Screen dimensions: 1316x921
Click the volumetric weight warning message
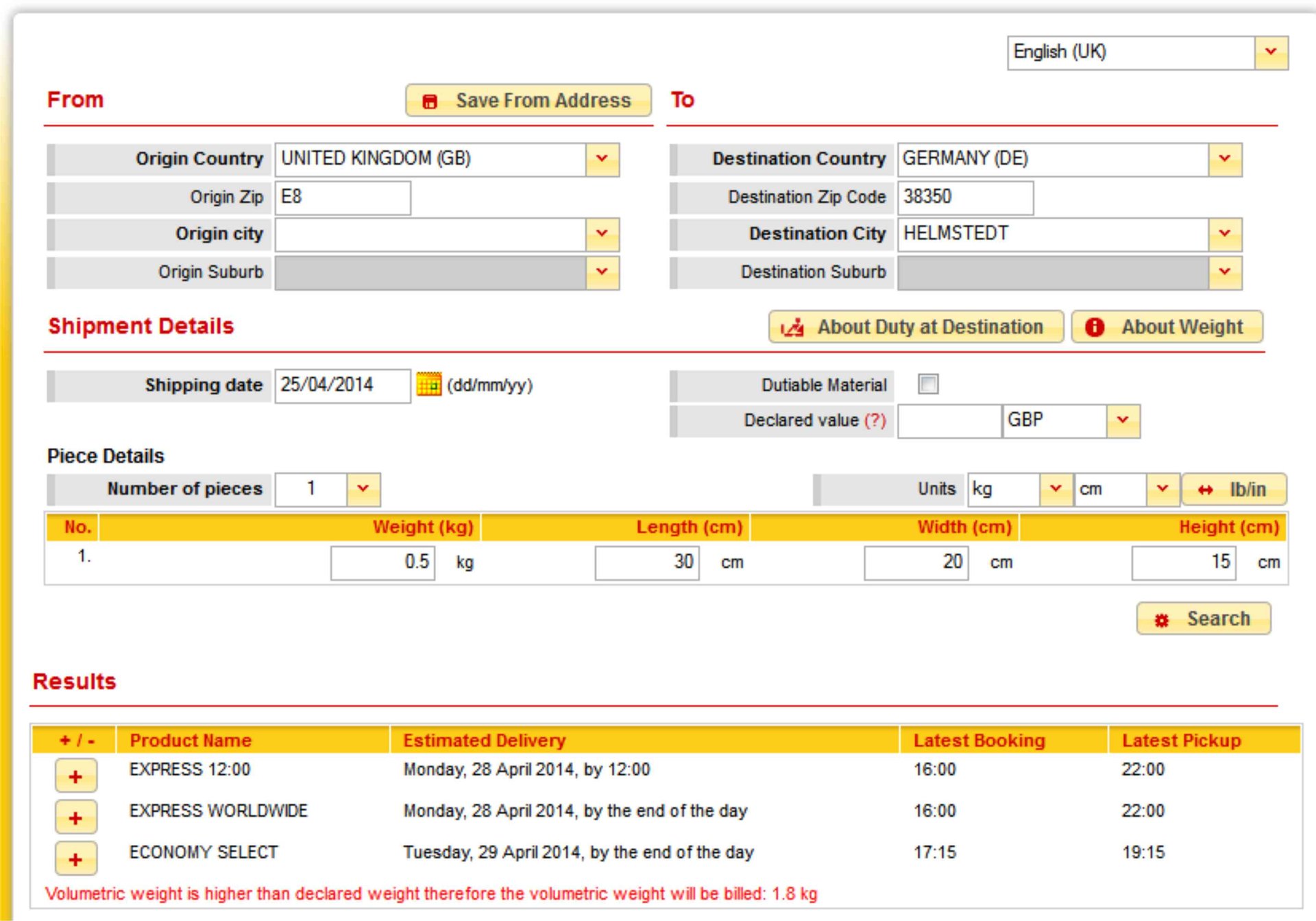[x=431, y=894]
